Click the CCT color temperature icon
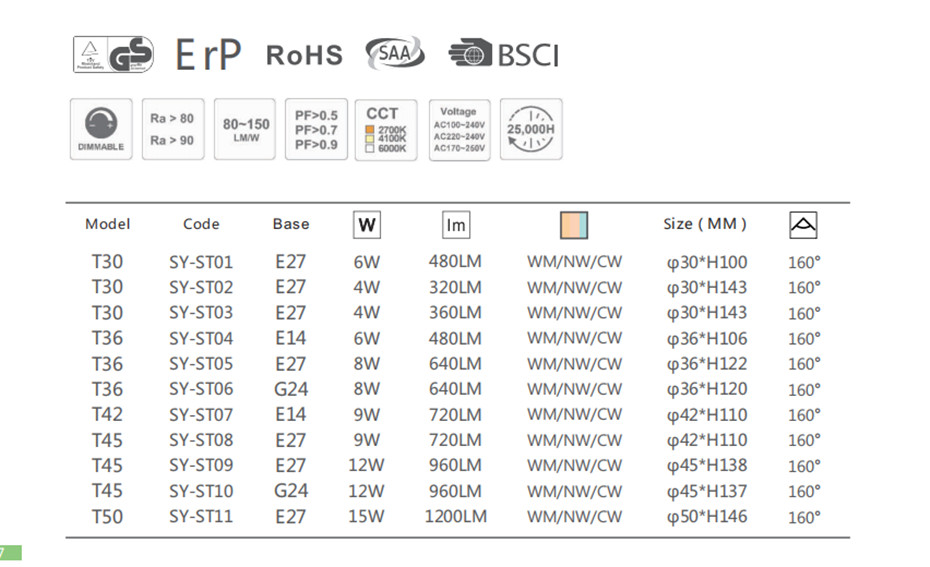The height and width of the screenshot is (567, 930). coord(385,130)
